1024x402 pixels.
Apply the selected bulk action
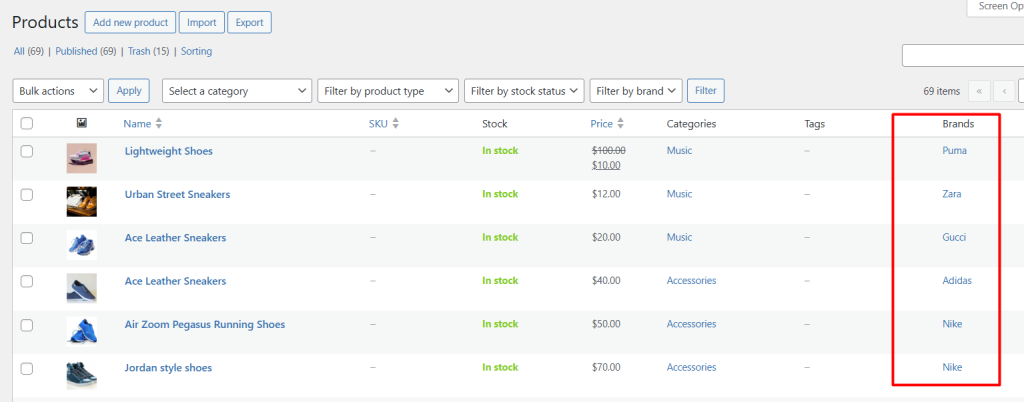129,91
